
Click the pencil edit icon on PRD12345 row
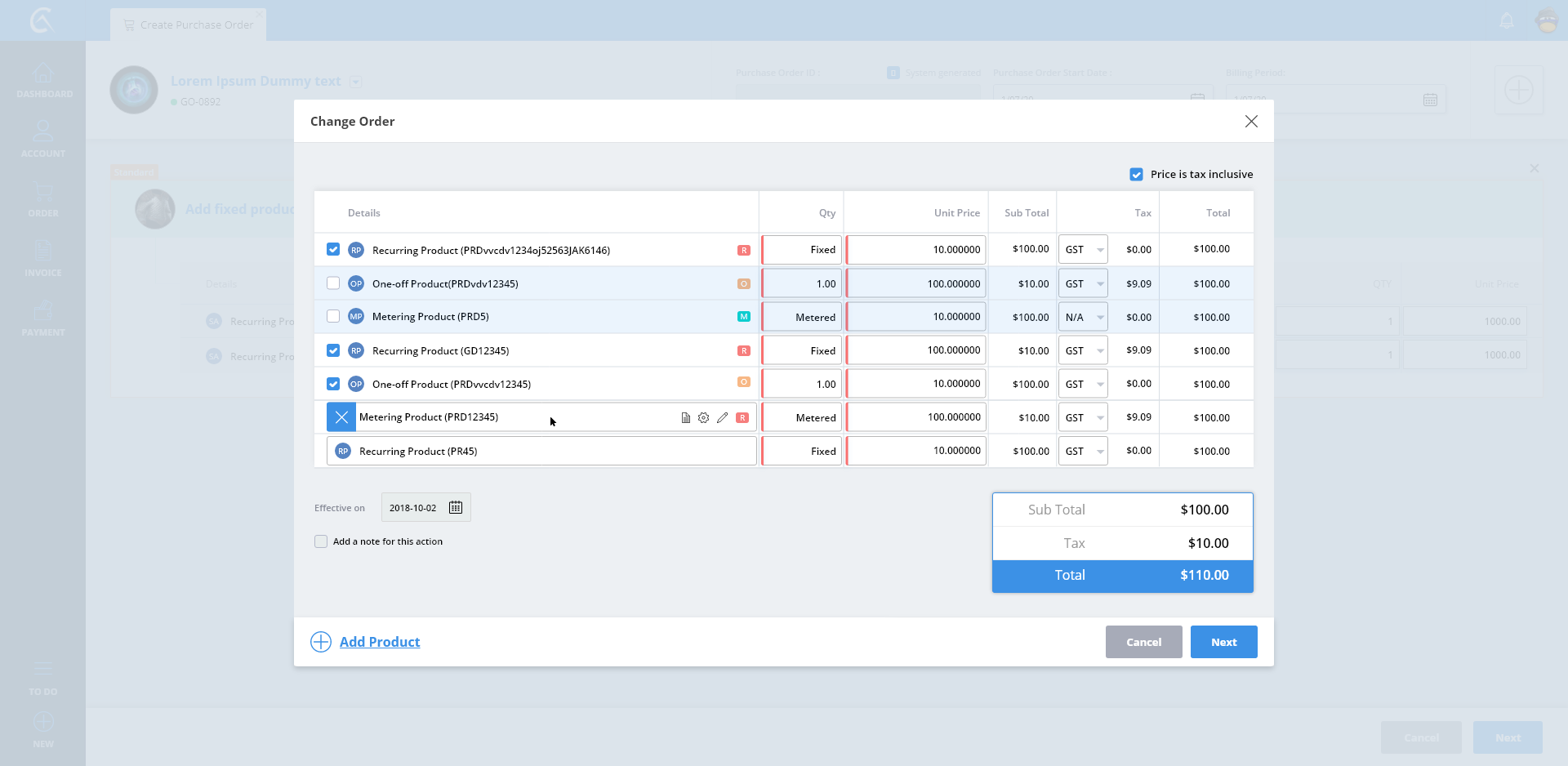(x=722, y=418)
